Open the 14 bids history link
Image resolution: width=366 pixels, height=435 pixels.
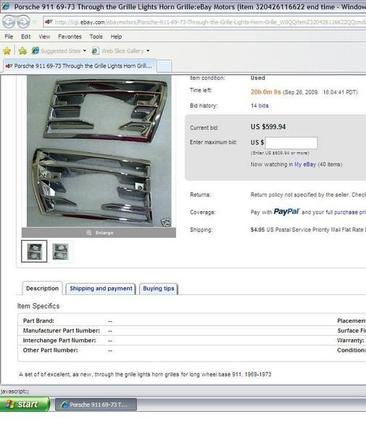(260, 106)
